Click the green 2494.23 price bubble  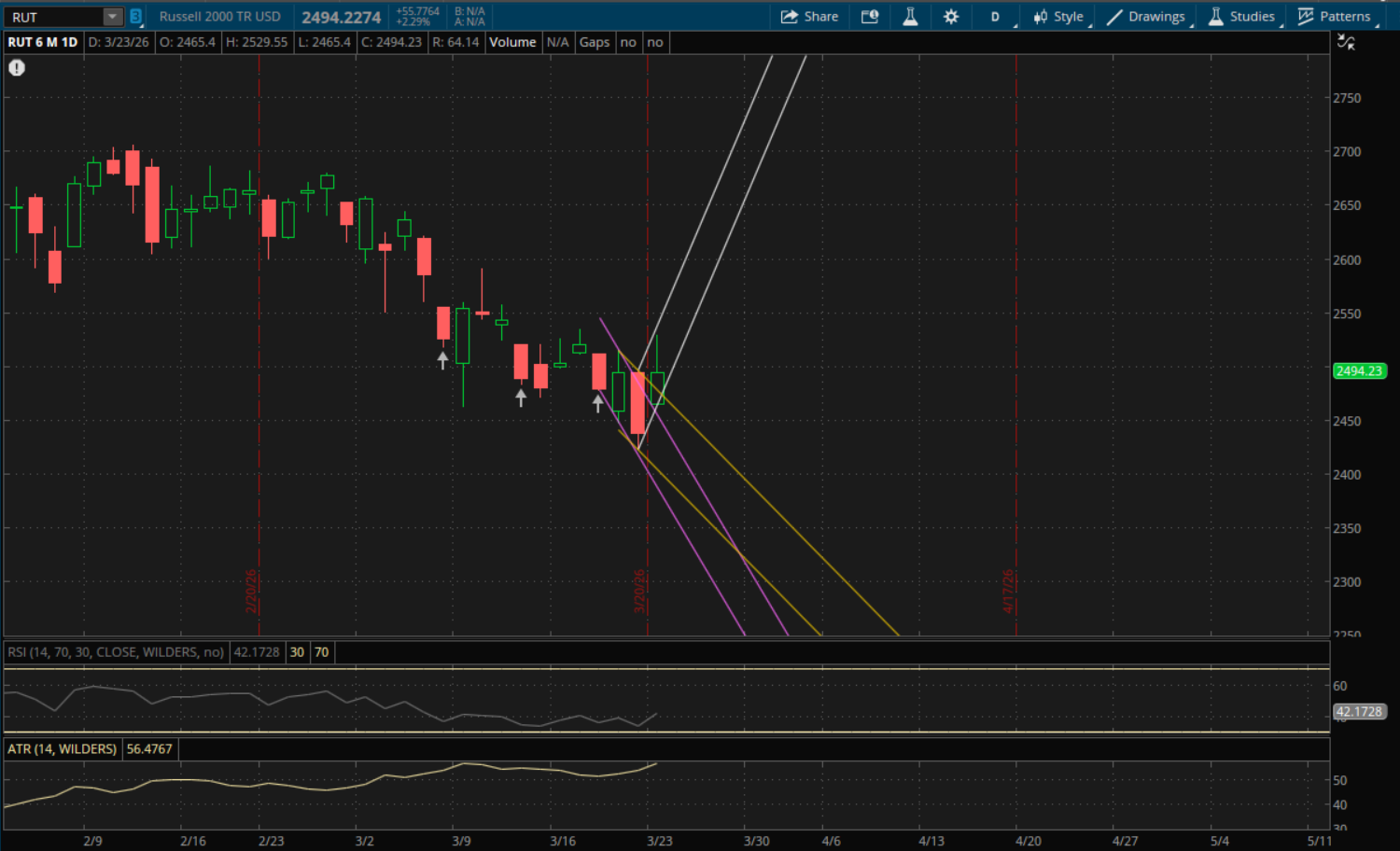tap(1359, 370)
